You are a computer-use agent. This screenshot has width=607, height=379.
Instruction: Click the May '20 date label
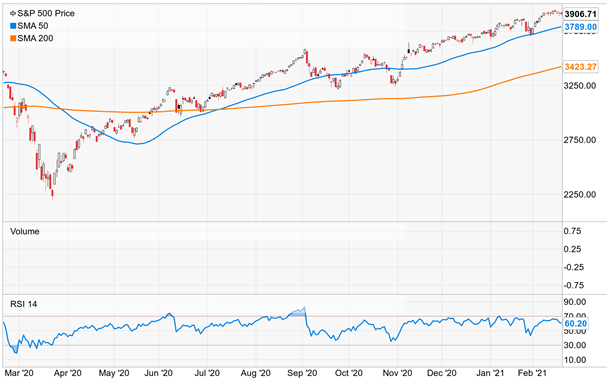(x=114, y=373)
